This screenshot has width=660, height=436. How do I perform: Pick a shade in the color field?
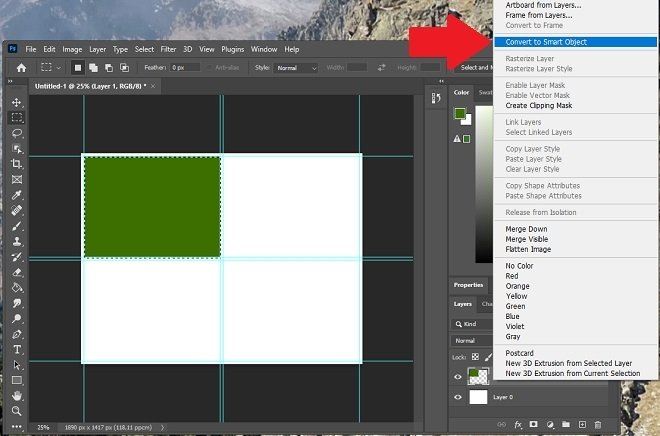pos(484,184)
